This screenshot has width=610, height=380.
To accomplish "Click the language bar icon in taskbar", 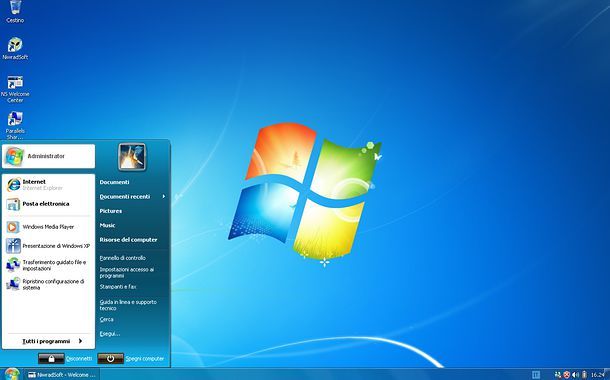I will click(x=536, y=375).
